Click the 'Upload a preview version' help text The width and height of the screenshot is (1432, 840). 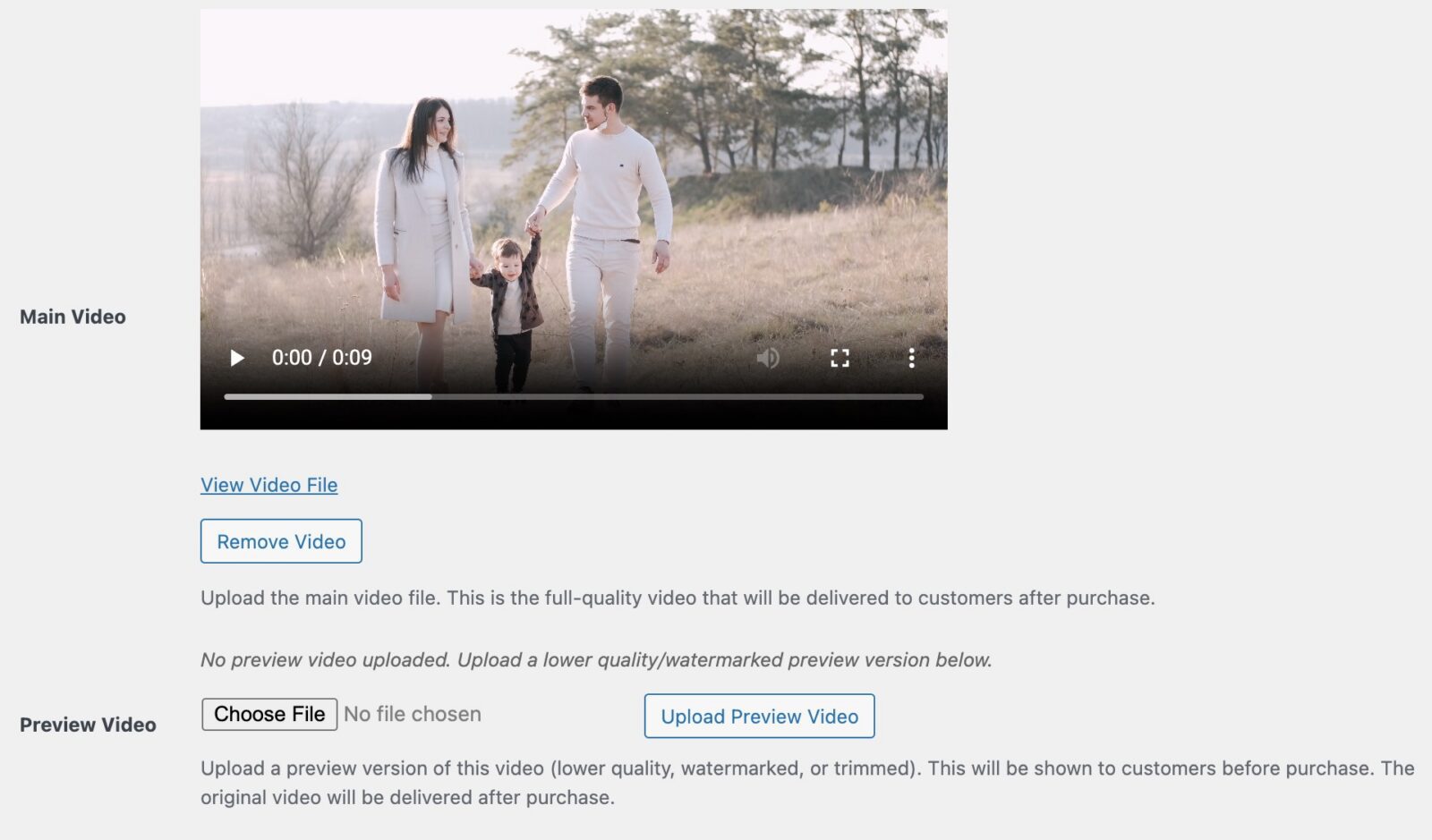click(807, 783)
